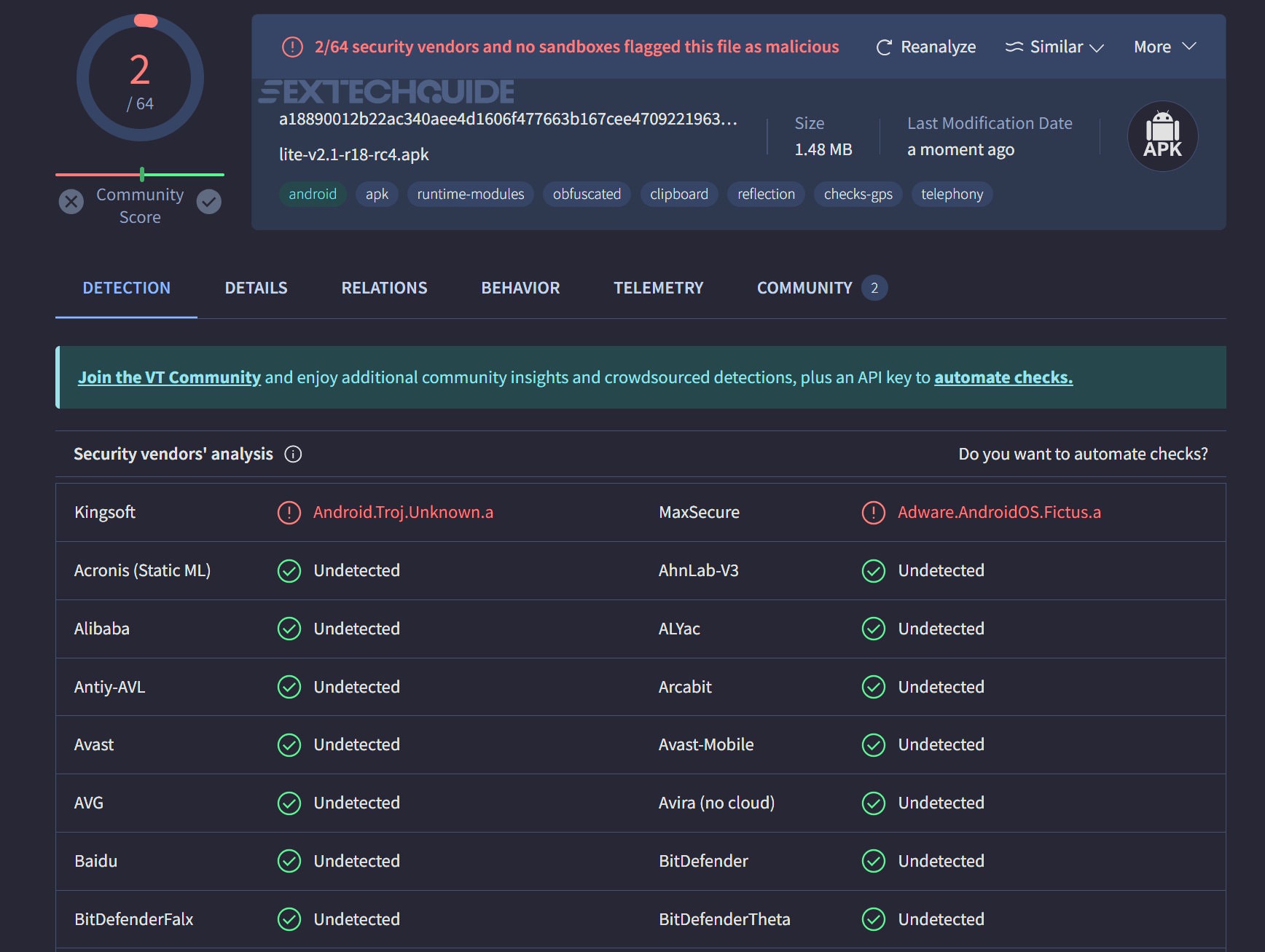This screenshot has width=1265, height=952.
Task: Click Avast undetected check icon
Action: point(289,745)
